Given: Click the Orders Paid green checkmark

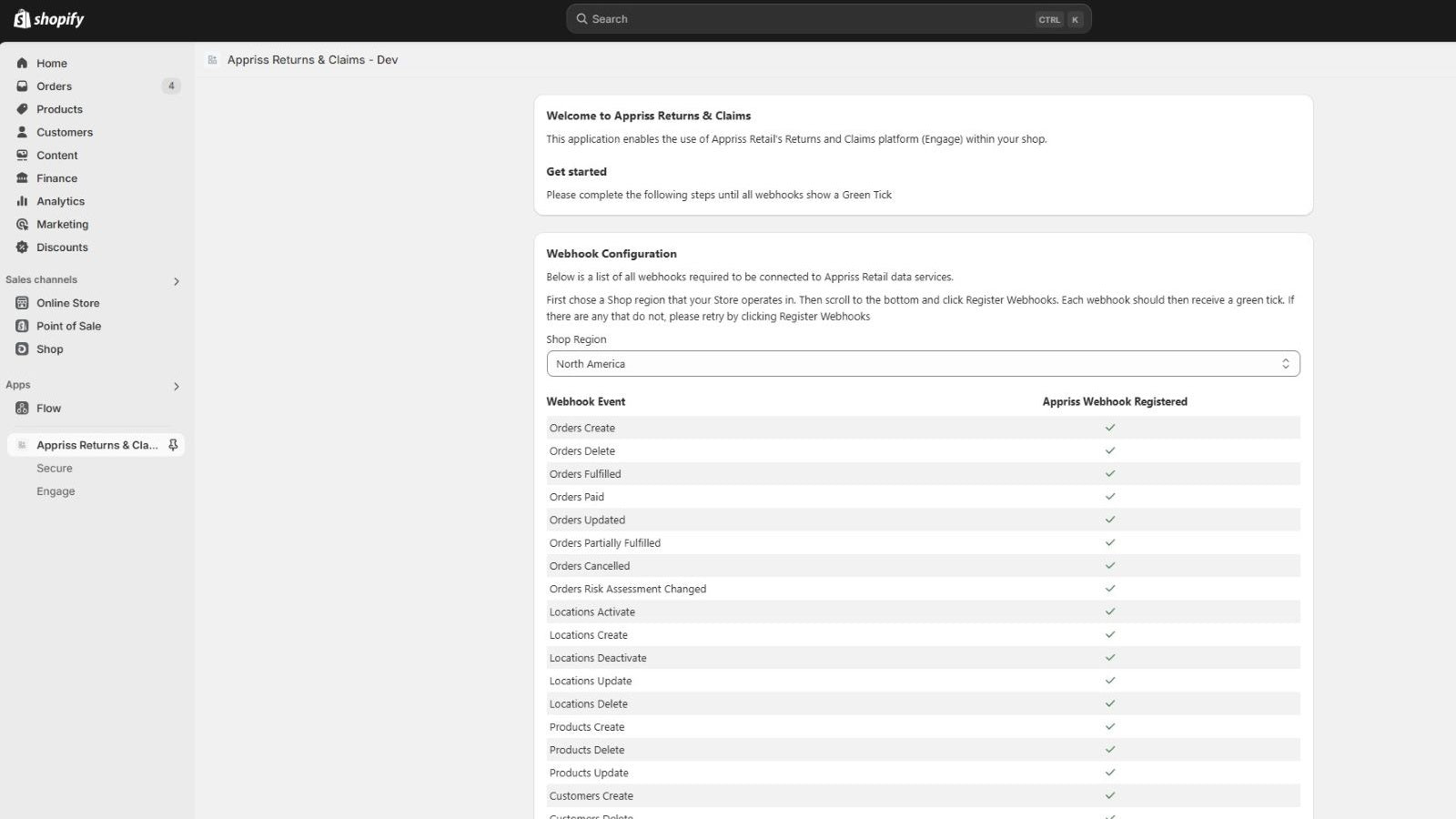Looking at the screenshot, I should pyautogui.click(x=1110, y=496).
